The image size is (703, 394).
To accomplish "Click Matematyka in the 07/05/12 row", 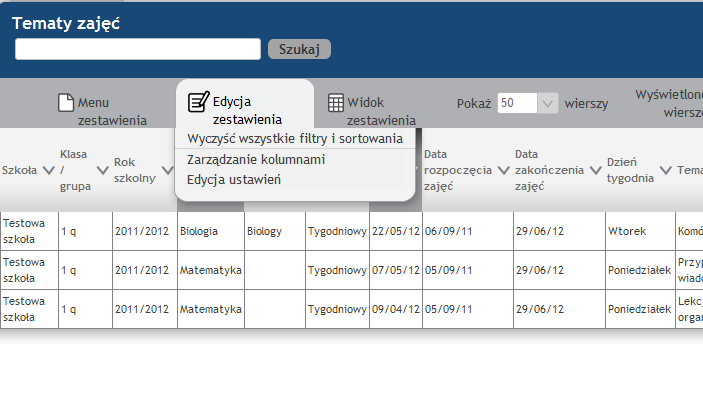I will (x=211, y=270).
